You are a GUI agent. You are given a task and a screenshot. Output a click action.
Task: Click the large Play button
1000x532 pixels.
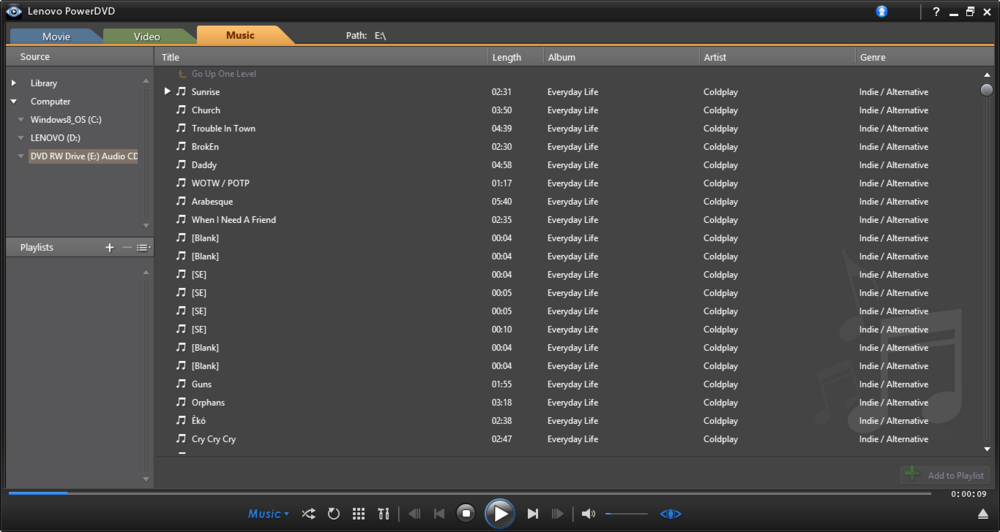pos(500,514)
